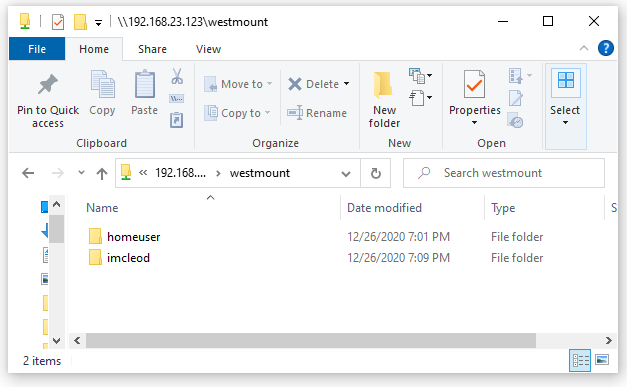This screenshot has width=627, height=387.
Task: Click the Copy icon in Clipboard group
Action: (x=102, y=84)
